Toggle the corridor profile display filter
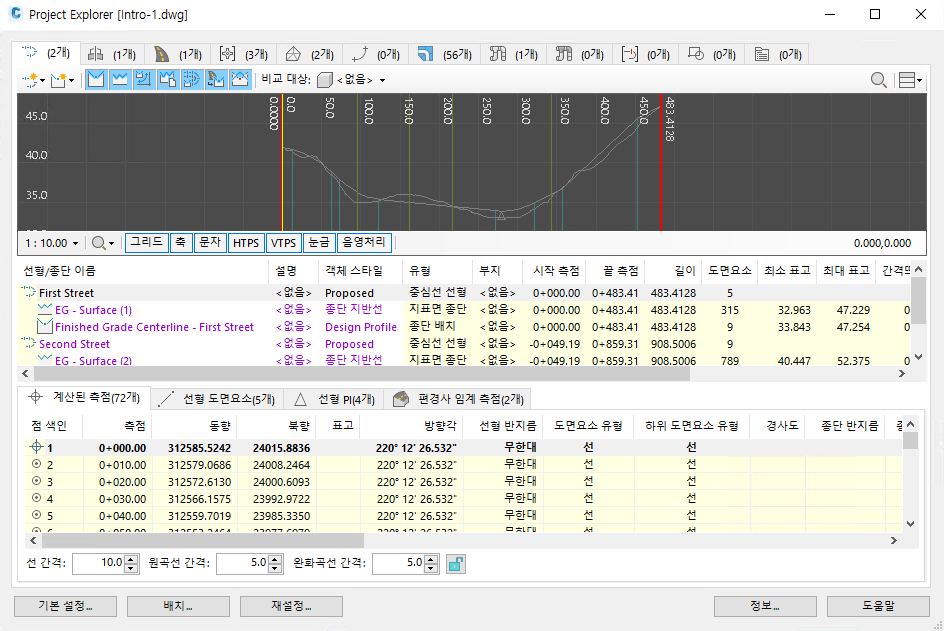Viewport: 944px width, 631px height. 216,79
